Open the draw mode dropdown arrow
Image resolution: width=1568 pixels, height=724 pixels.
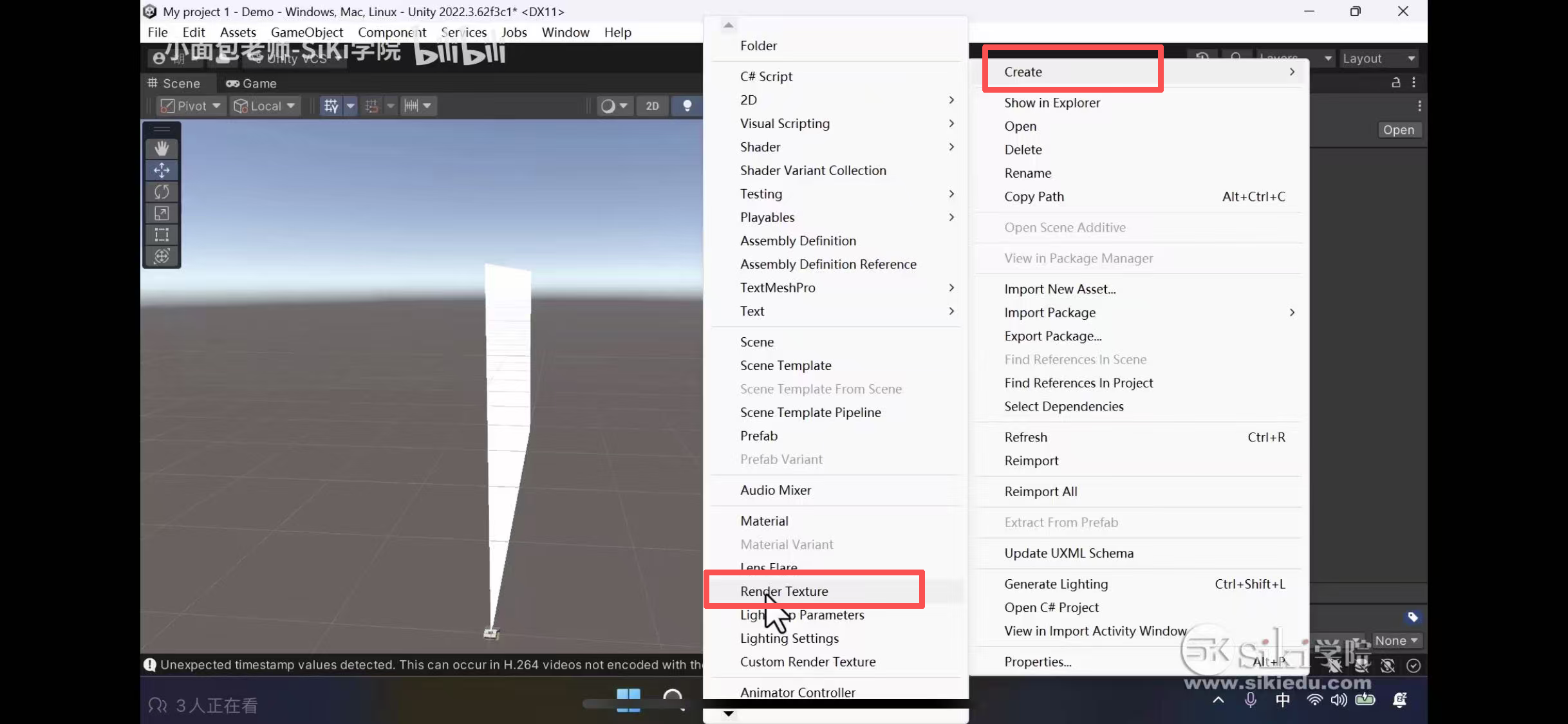(x=623, y=106)
